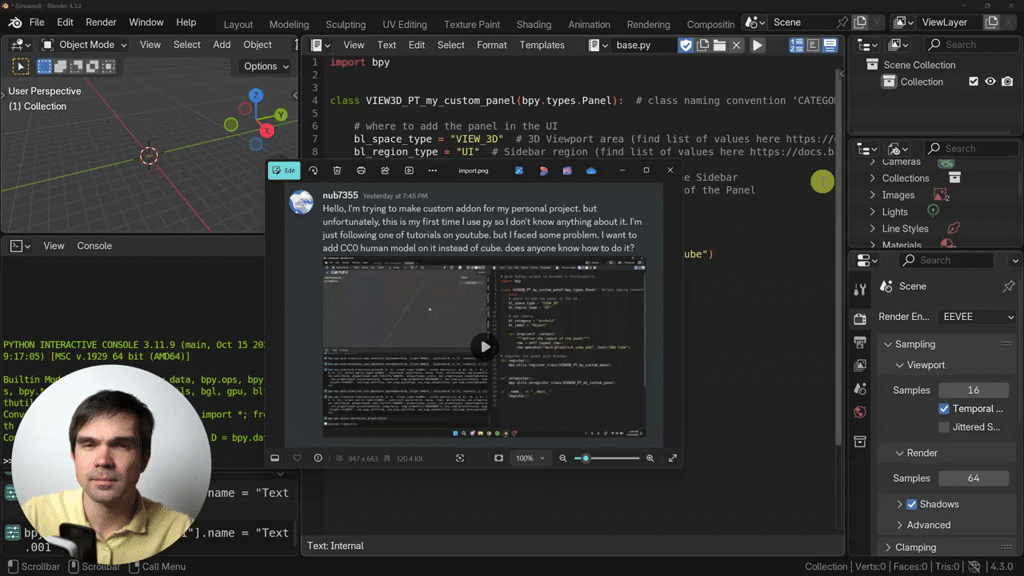
Task: Select the Output properties tab with printer icon
Action: coord(860,341)
